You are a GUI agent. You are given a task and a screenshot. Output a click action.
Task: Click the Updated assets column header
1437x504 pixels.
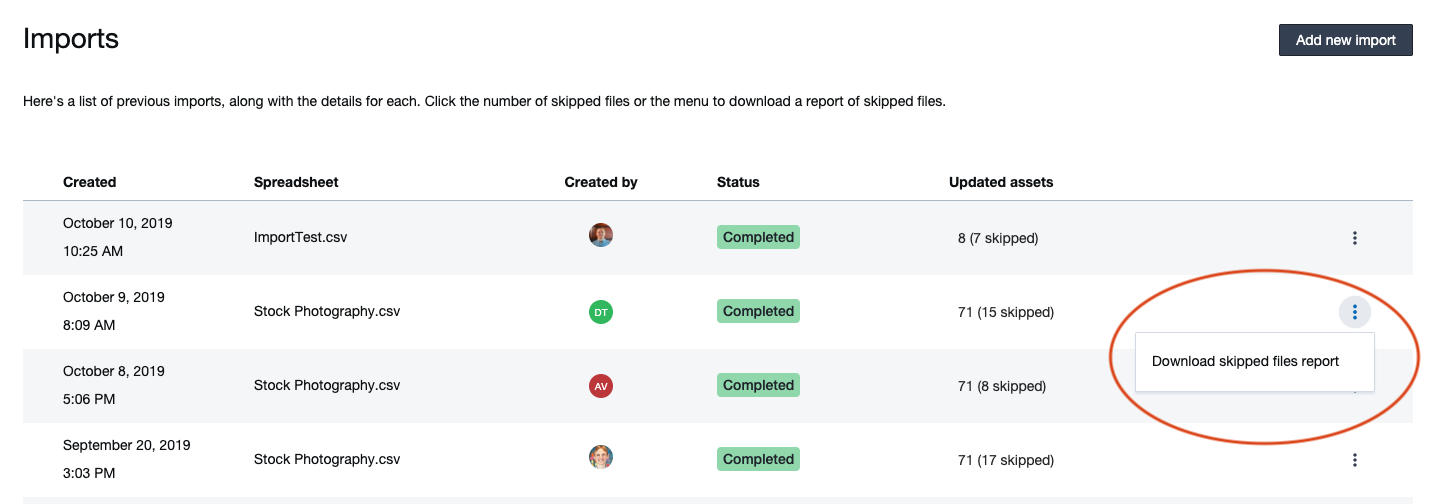click(x=1000, y=182)
